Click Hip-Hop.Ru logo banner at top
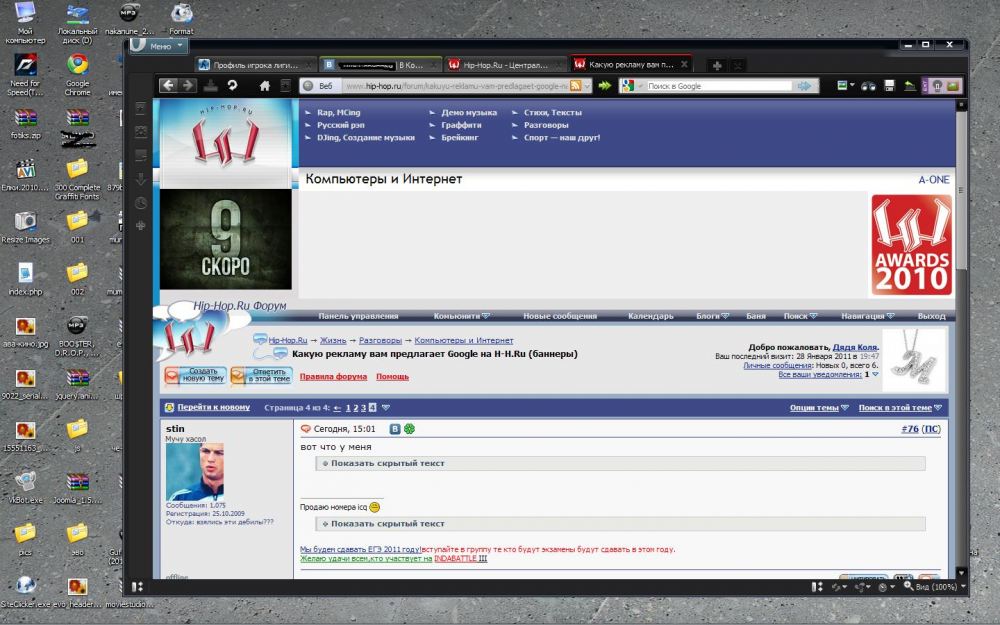This screenshot has width=1000, height=625. (225, 142)
